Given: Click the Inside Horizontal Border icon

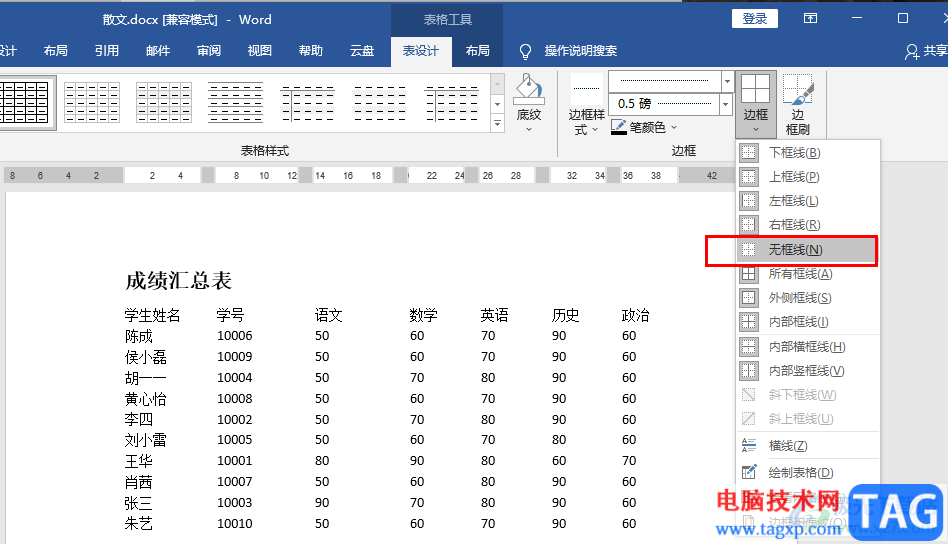Looking at the screenshot, I should click(x=748, y=347).
